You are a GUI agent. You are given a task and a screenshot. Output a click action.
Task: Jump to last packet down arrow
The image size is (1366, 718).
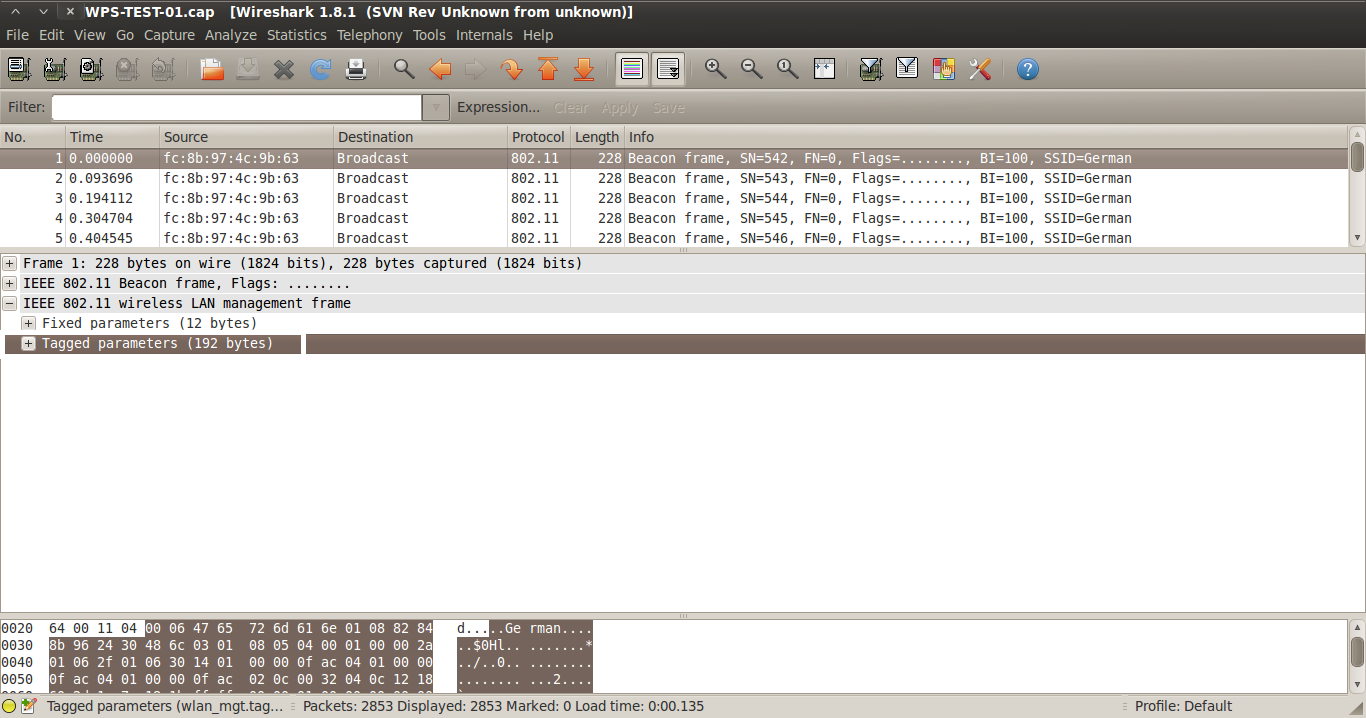pos(584,69)
